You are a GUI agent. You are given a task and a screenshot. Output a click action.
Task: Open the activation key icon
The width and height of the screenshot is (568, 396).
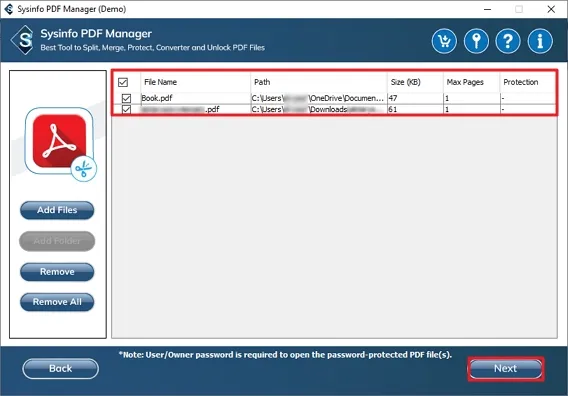pyautogui.click(x=476, y=41)
